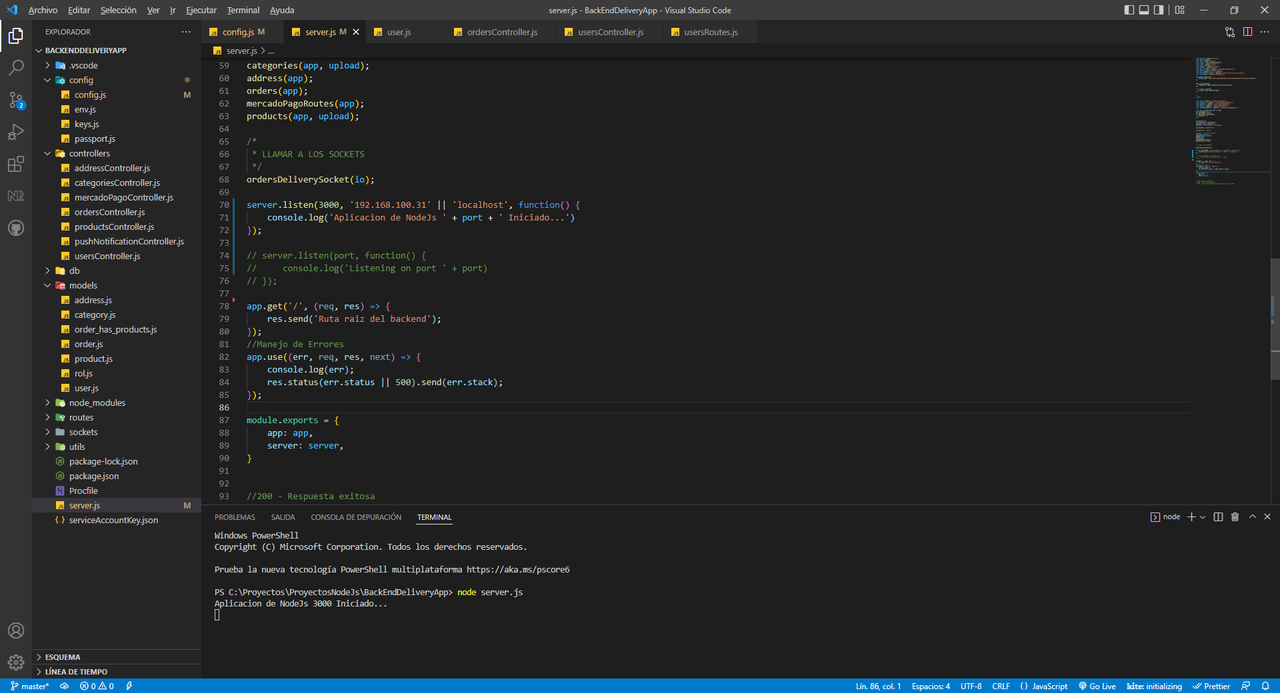Open mercadoPagoController.js file
The image size is (1280, 693).
coord(117,197)
